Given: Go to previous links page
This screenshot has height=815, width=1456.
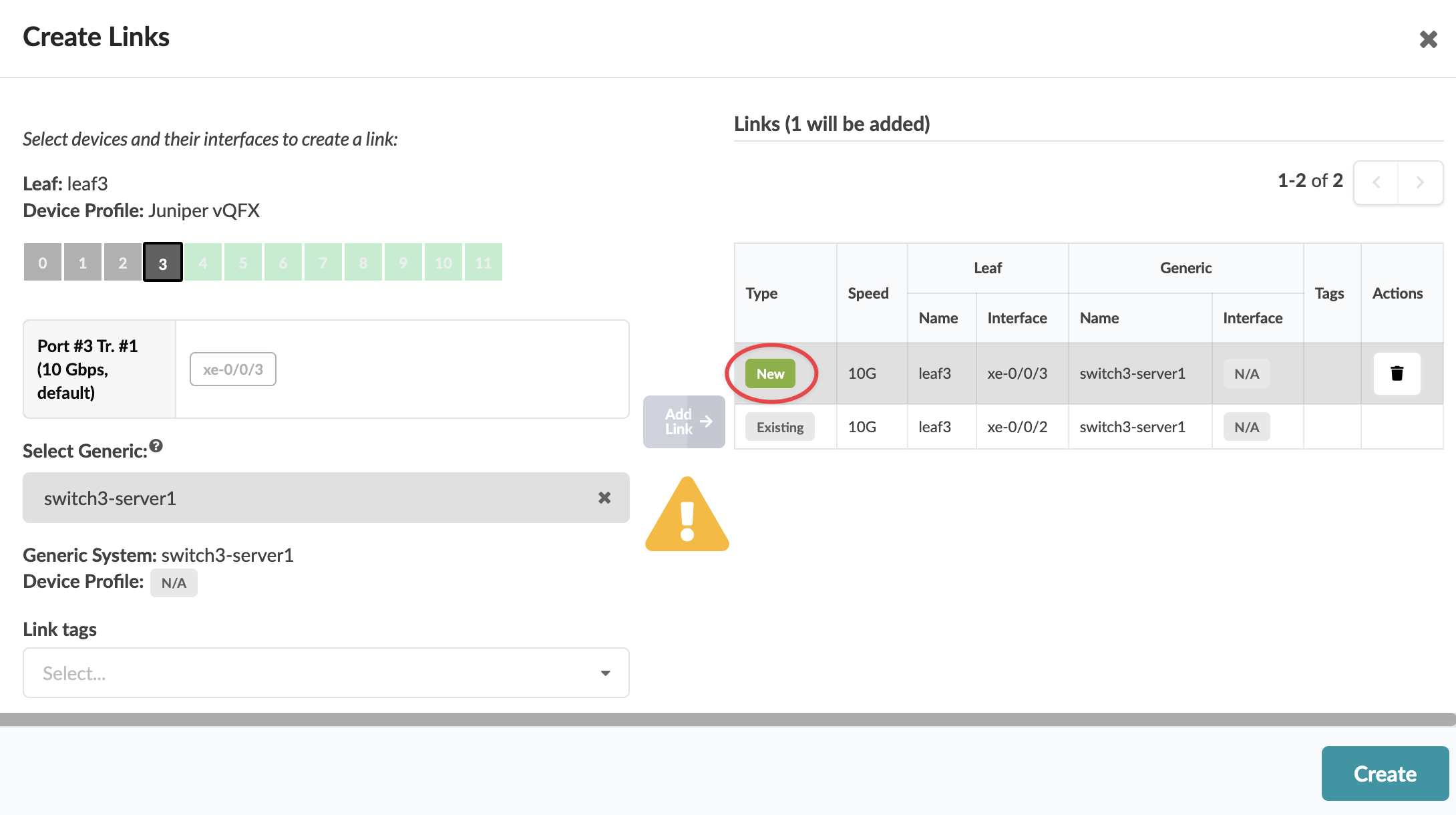Looking at the screenshot, I should click(1376, 182).
